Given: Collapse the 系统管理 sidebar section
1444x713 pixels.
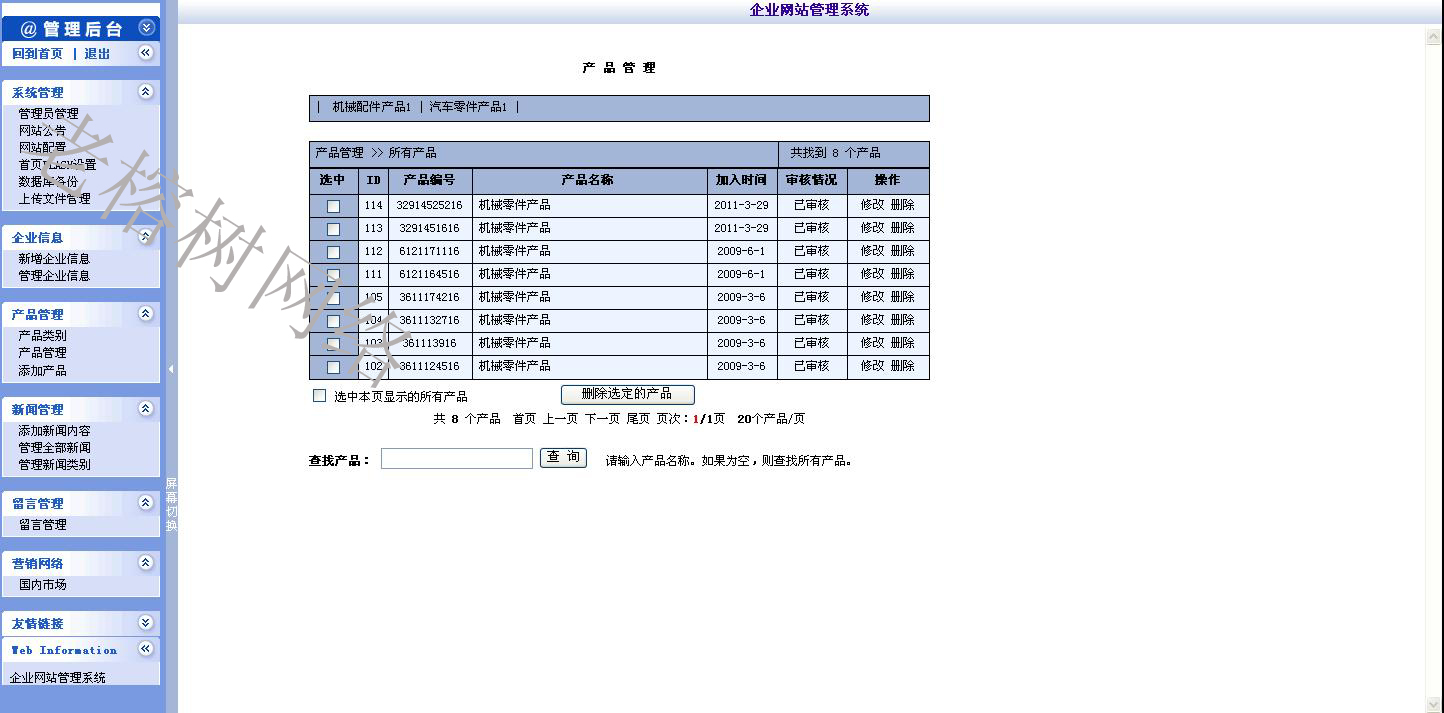Looking at the screenshot, I should 145,92.
